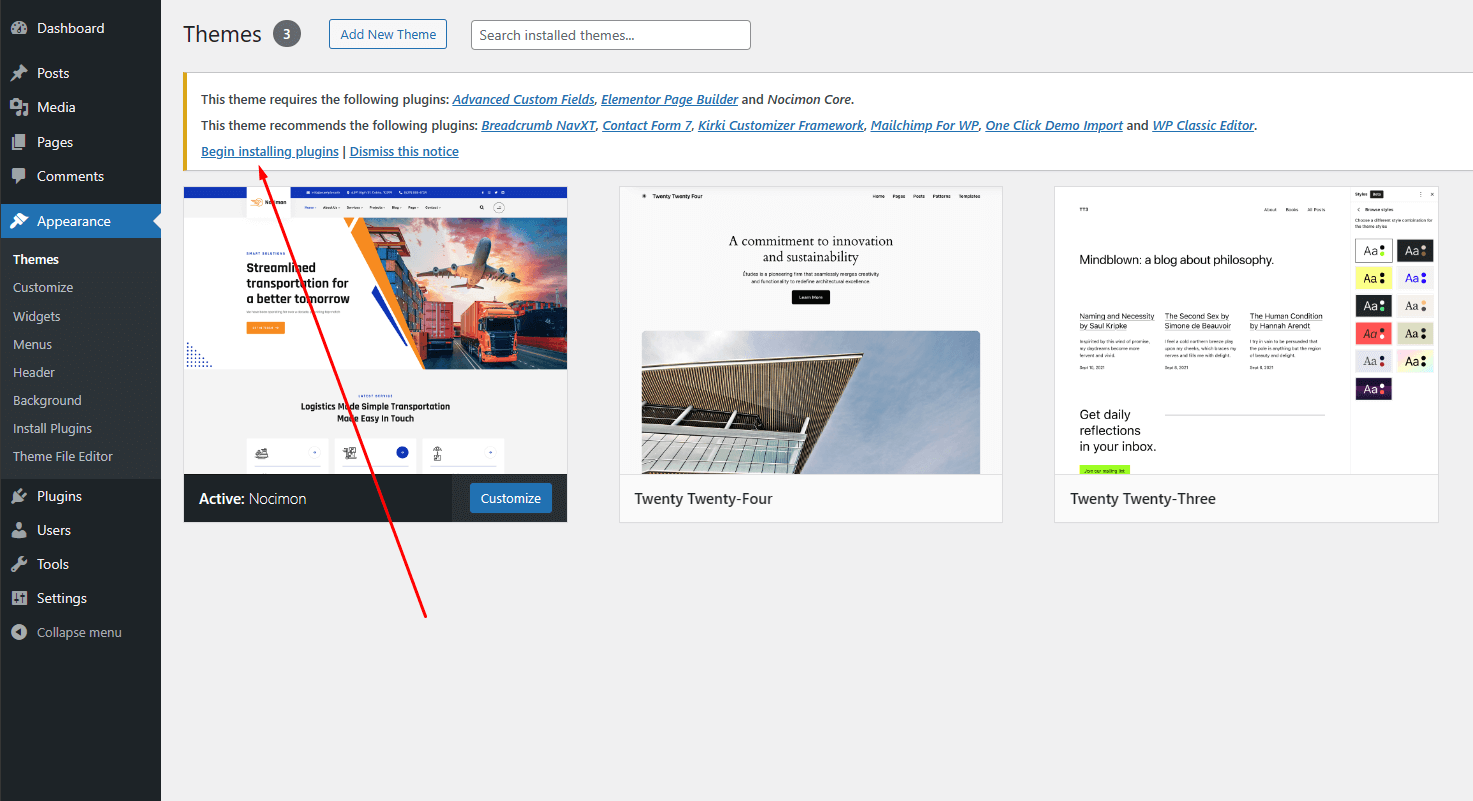Image resolution: width=1473 pixels, height=801 pixels.
Task: Click the Plugins plug icon
Action: (19, 496)
